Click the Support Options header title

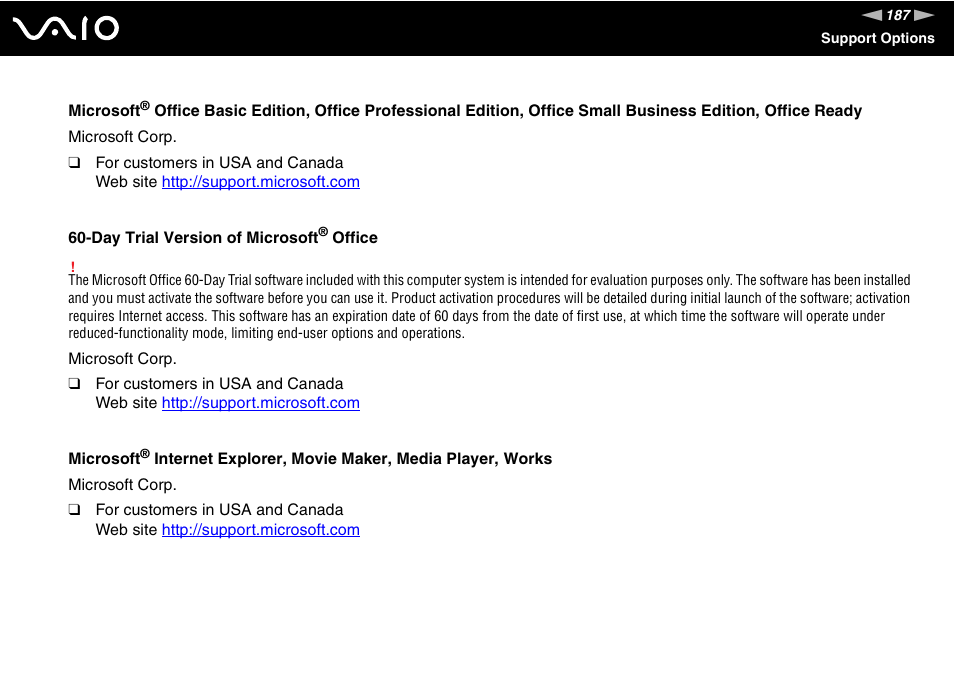click(877, 38)
